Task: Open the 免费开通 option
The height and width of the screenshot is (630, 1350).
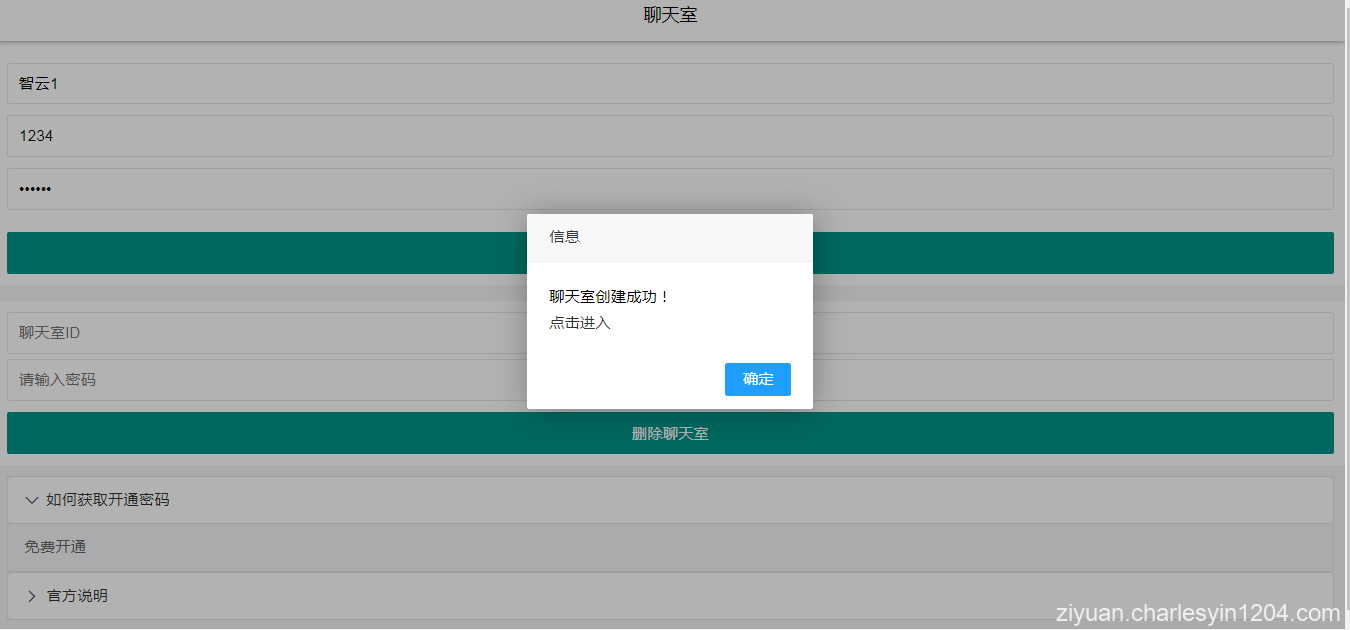Action: 55,546
